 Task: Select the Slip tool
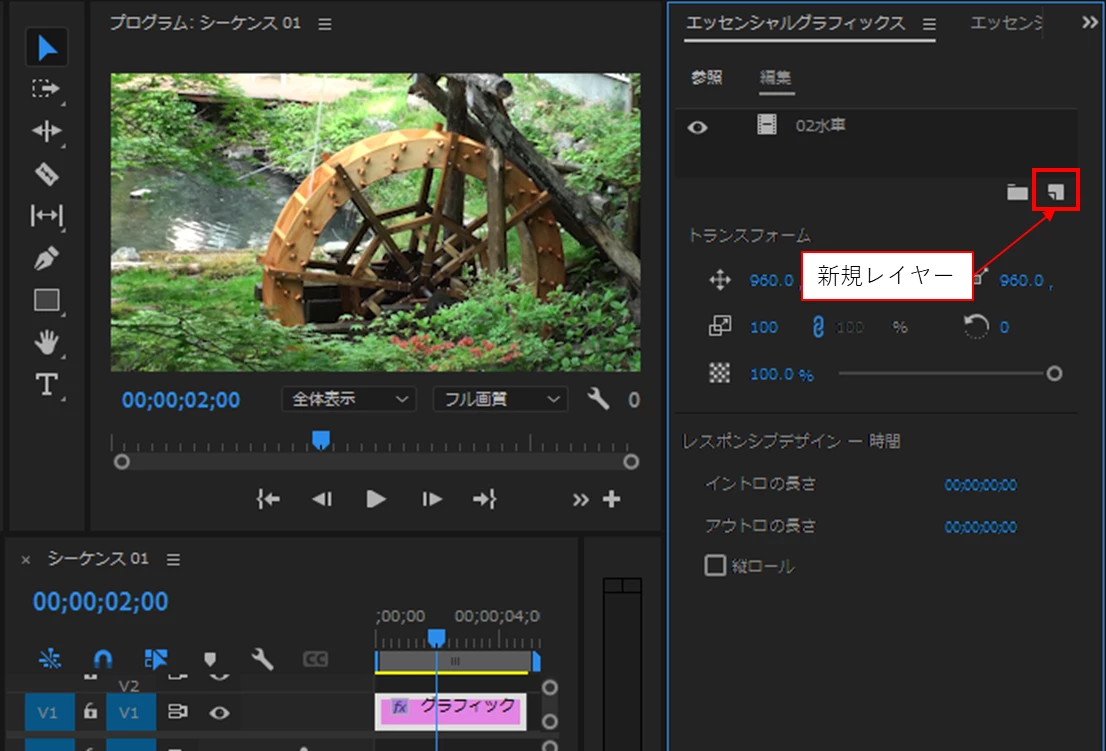click(x=47, y=215)
